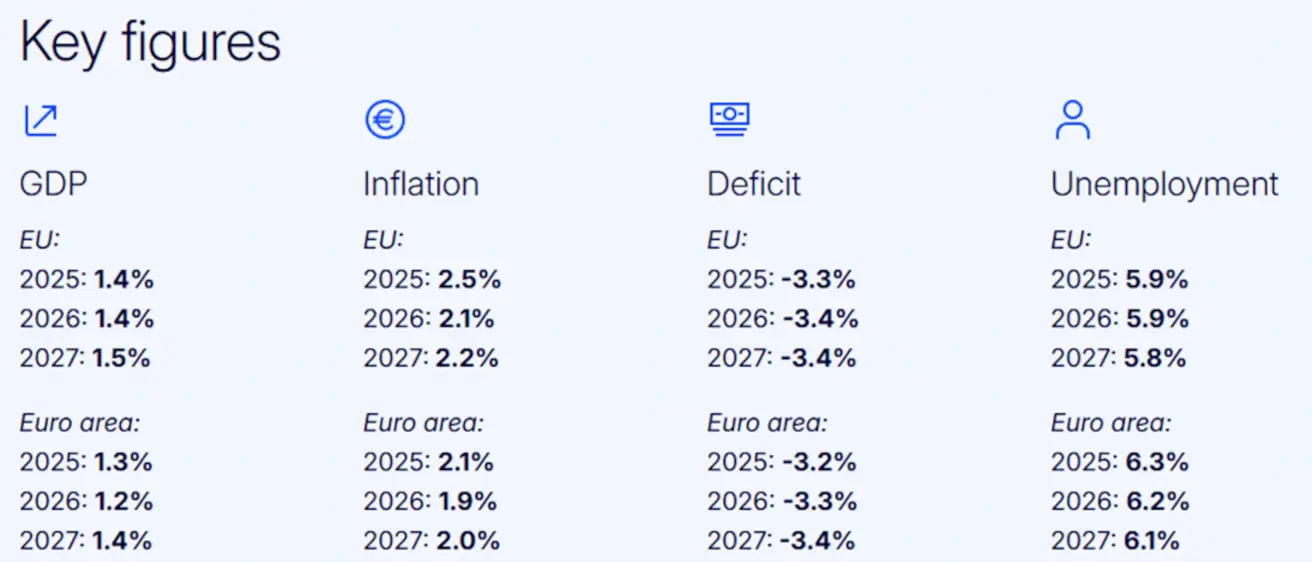Click EU 2025 GDP value 1.4%

point(124,280)
